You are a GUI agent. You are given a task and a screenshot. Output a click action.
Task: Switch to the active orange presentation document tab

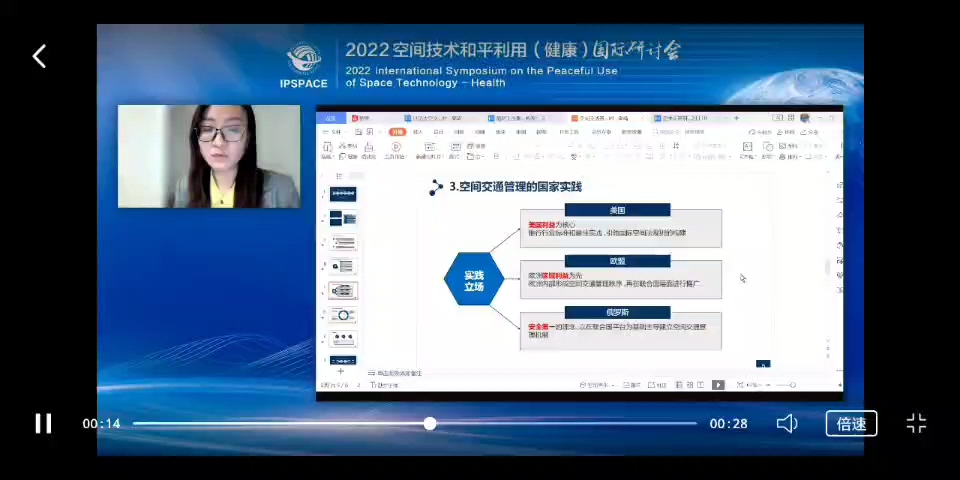tap(606, 118)
